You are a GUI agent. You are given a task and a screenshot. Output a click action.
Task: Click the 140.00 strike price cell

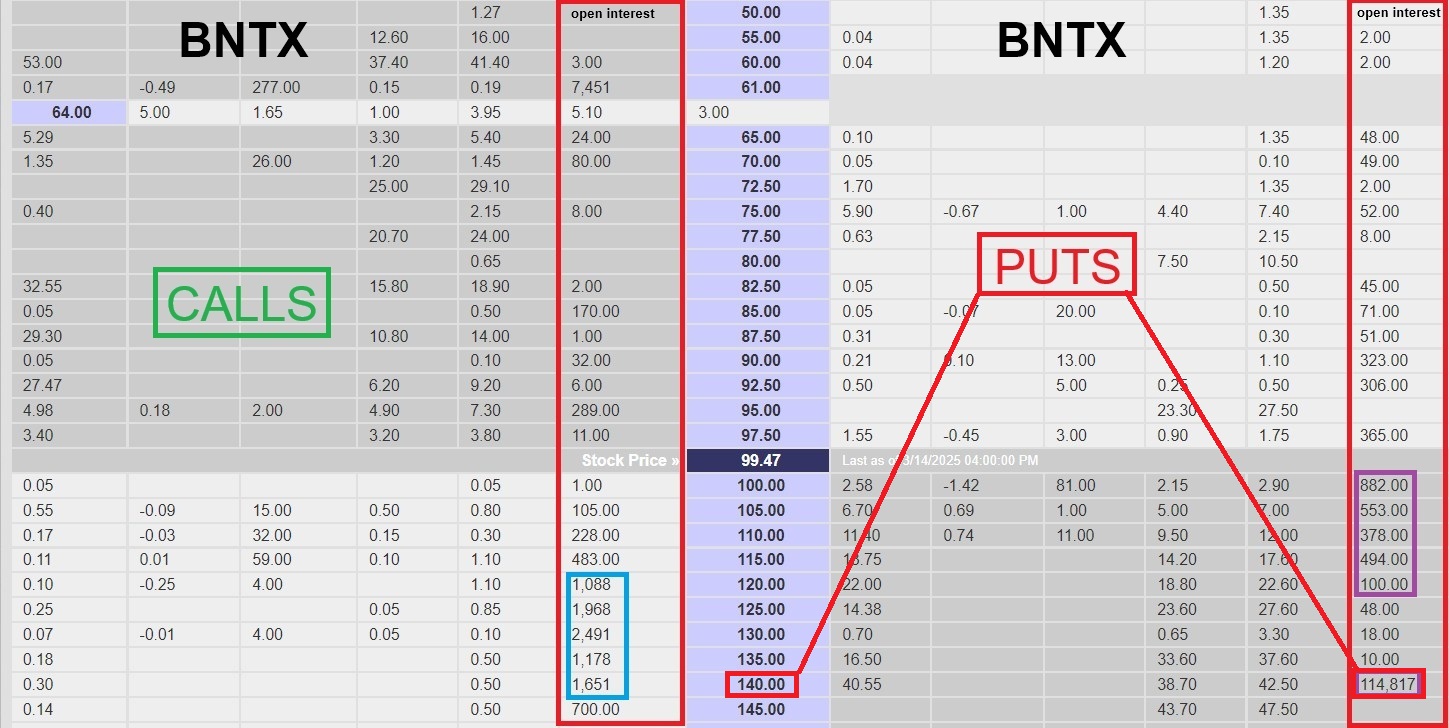[x=760, y=684]
